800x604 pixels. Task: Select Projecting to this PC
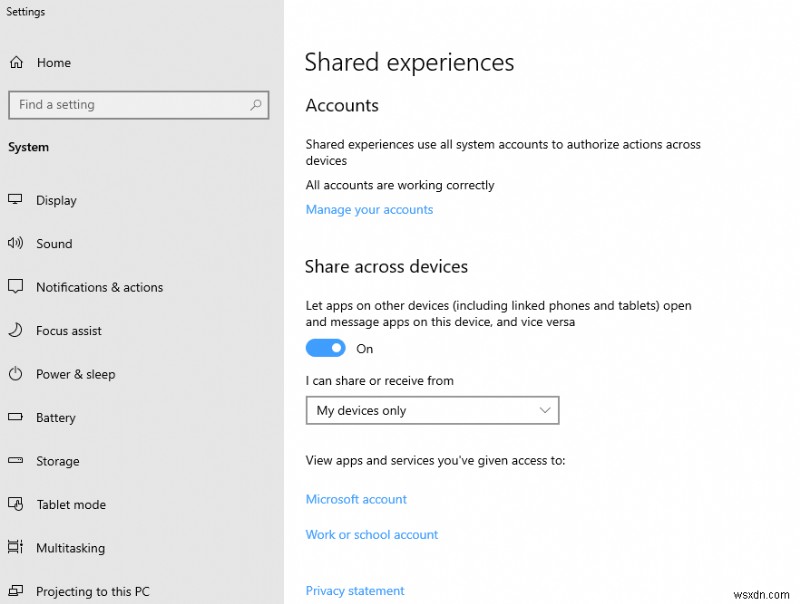click(x=92, y=591)
